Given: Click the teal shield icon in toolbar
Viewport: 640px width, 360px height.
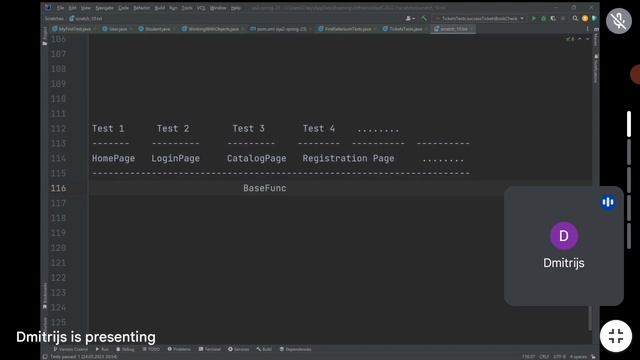Looking at the screenshot, I should (x=594, y=18).
